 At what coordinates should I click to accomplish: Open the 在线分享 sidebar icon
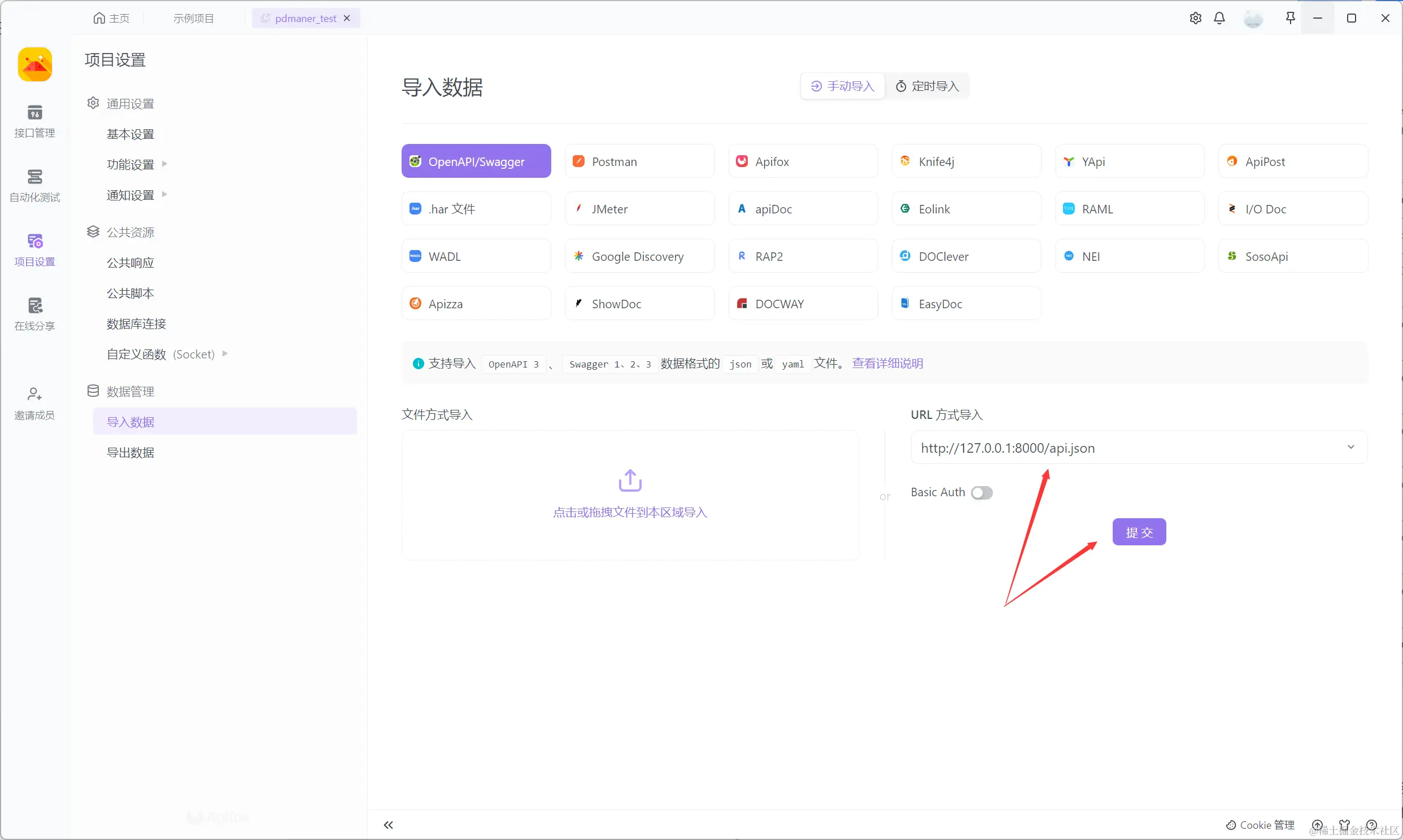(34, 314)
